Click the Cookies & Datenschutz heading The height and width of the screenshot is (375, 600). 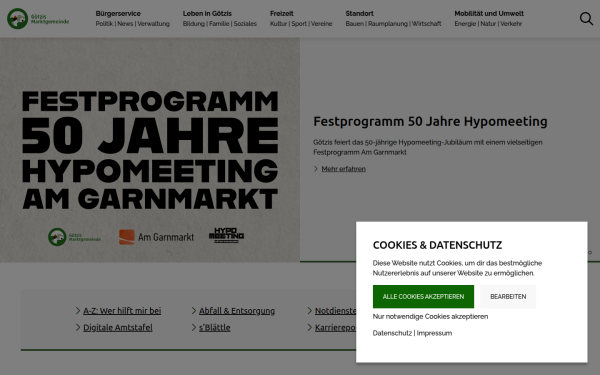click(437, 245)
